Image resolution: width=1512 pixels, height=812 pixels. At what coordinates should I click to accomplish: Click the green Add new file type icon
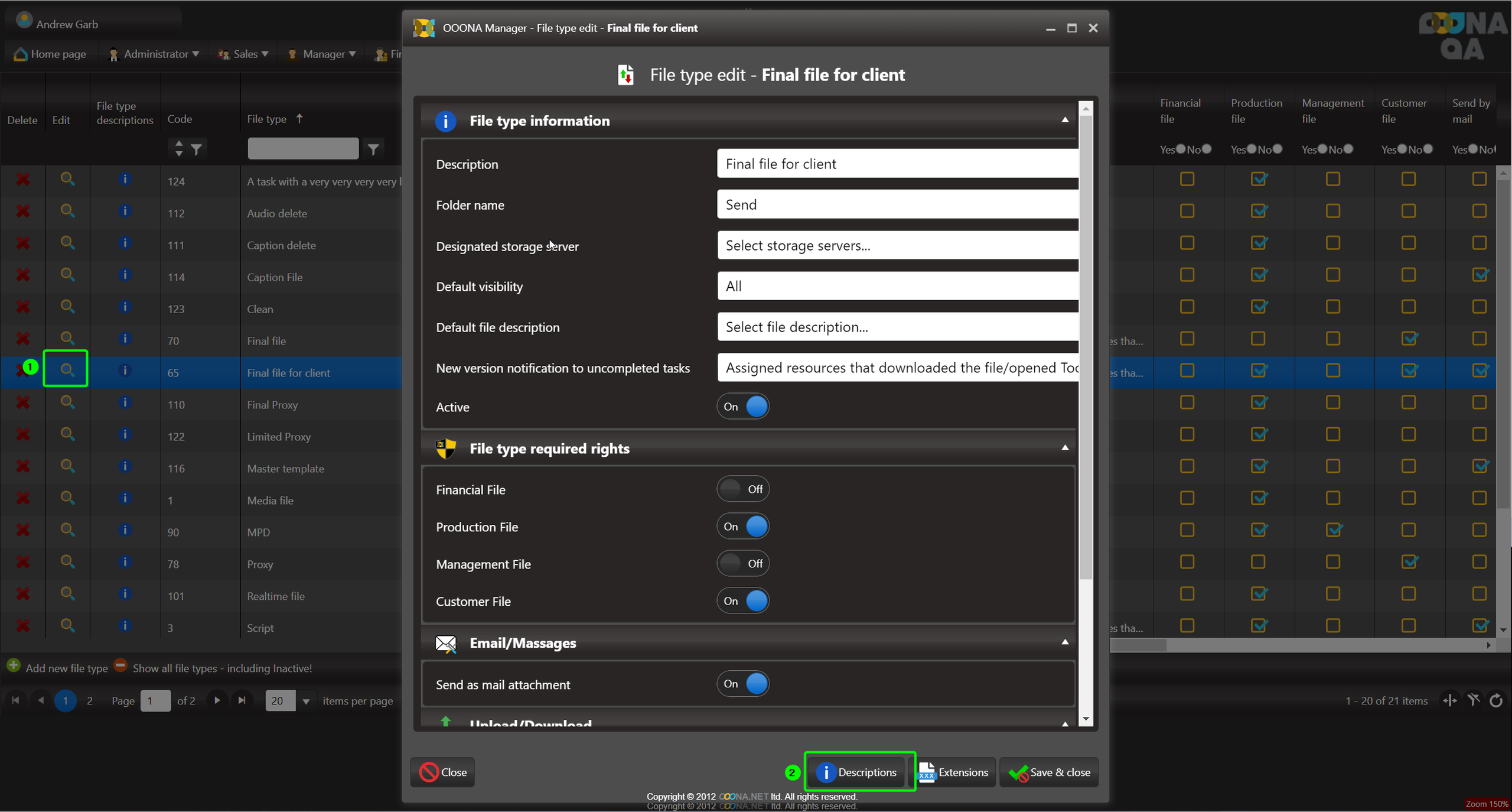coord(14,666)
